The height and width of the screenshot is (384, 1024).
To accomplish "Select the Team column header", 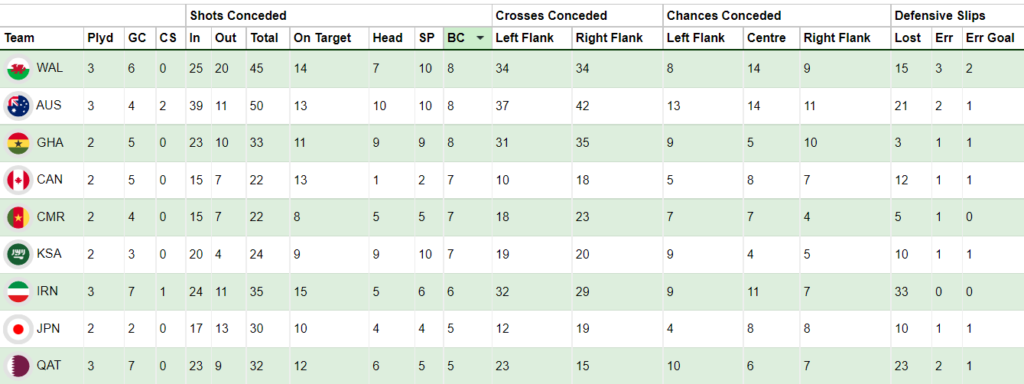I will click(20, 39).
